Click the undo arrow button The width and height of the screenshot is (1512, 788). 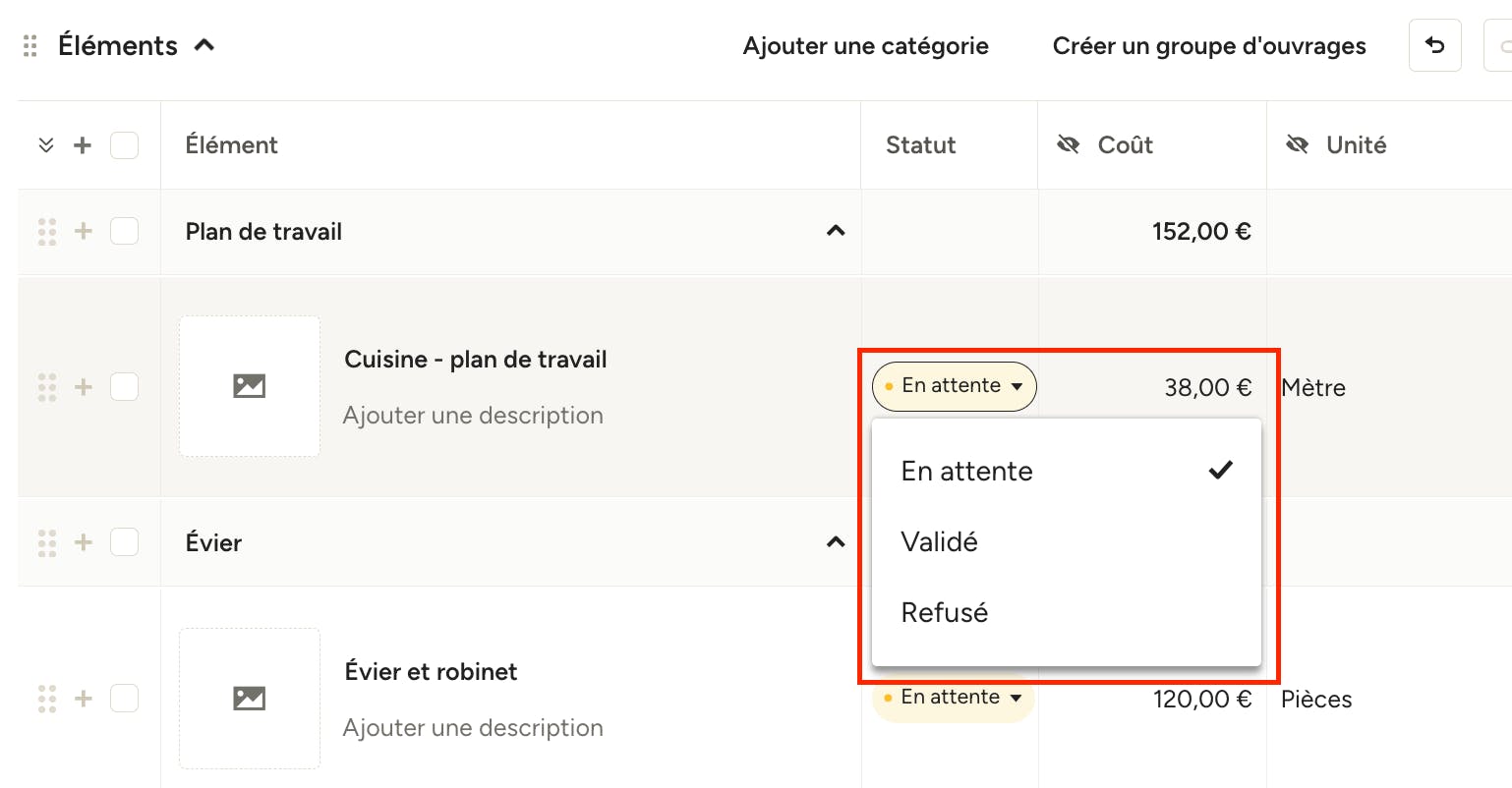(x=1434, y=45)
